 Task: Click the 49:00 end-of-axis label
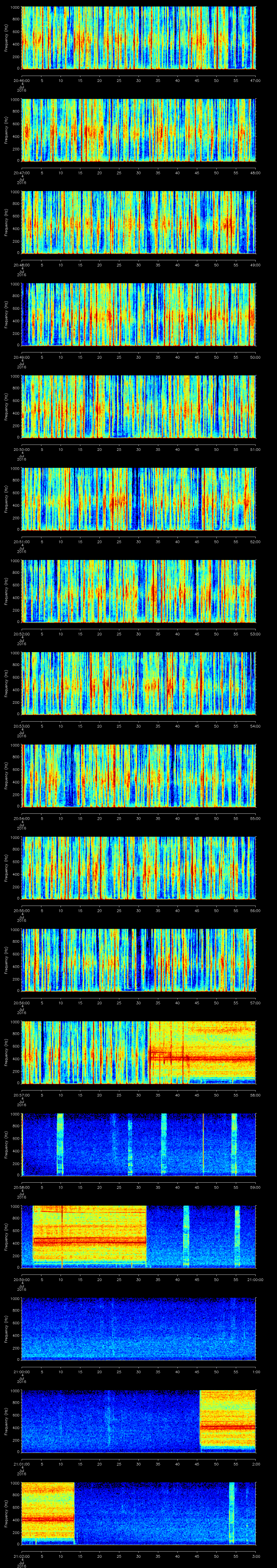tap(255, 265)
